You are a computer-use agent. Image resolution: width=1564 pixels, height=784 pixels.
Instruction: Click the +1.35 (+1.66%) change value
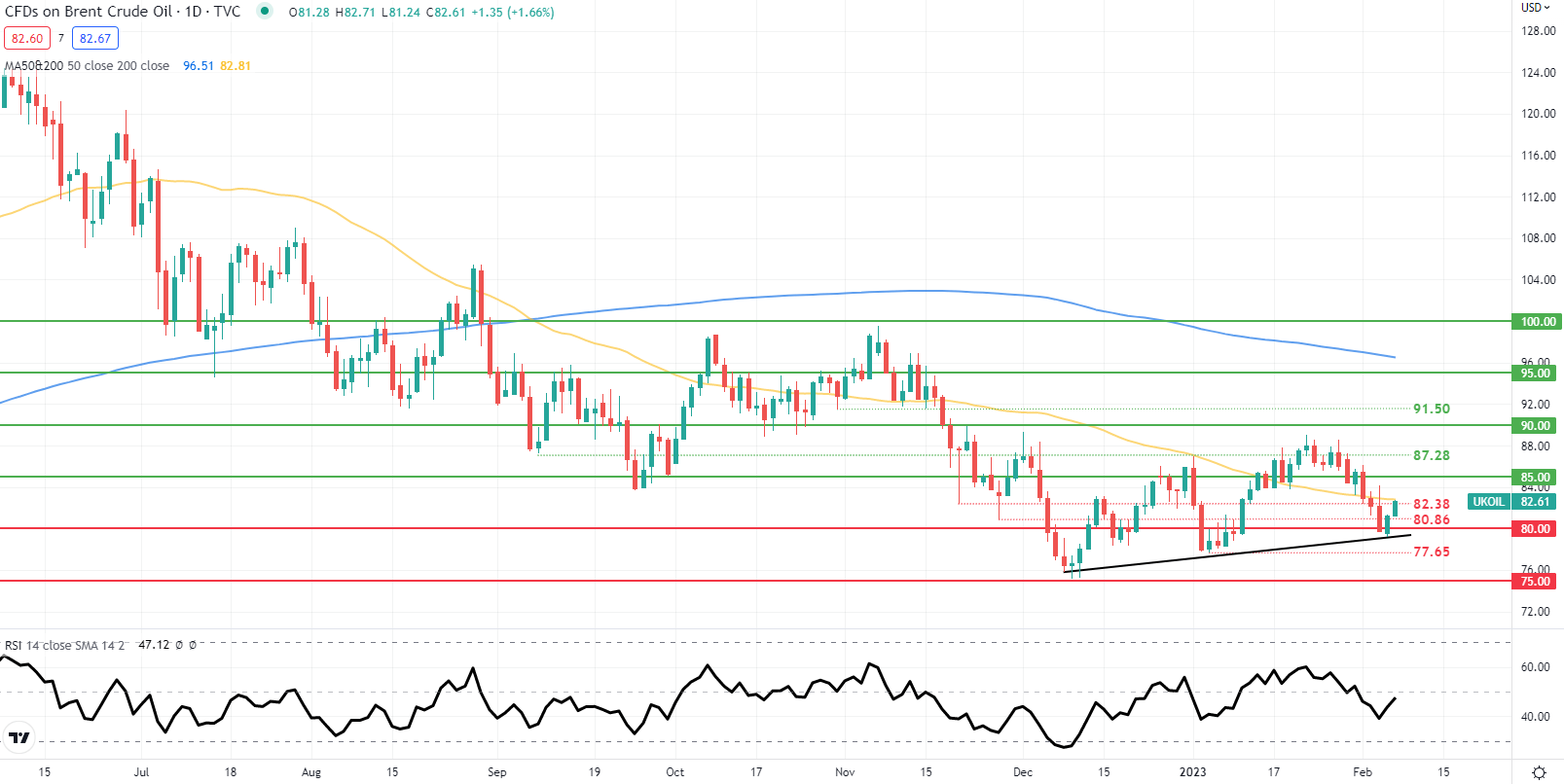(513, 13)
